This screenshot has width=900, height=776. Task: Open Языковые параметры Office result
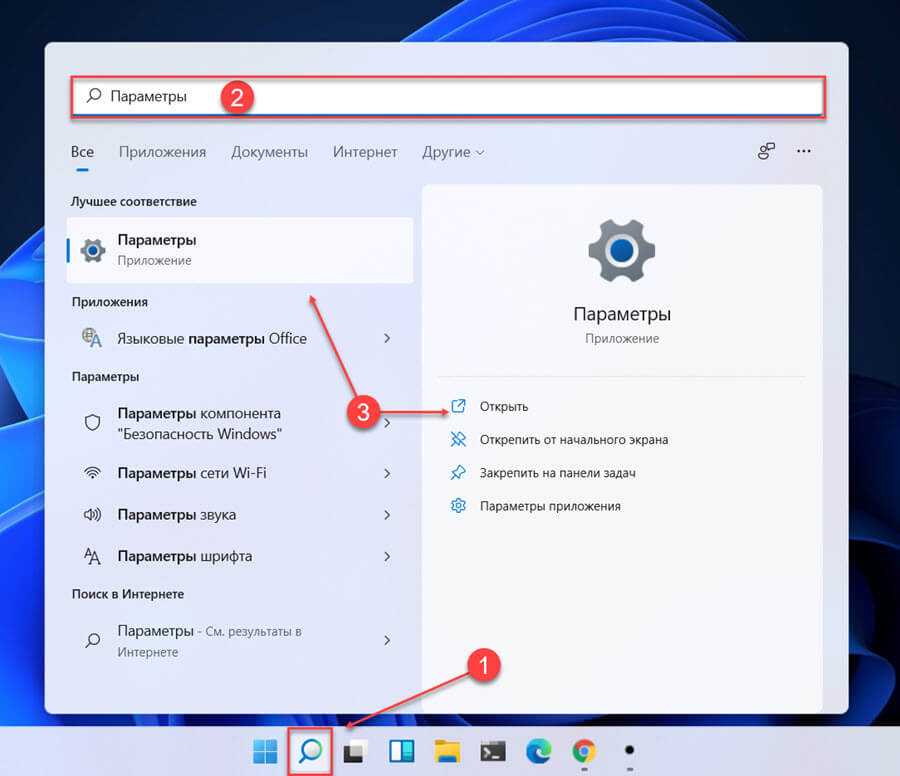click(x=240, y=339)
